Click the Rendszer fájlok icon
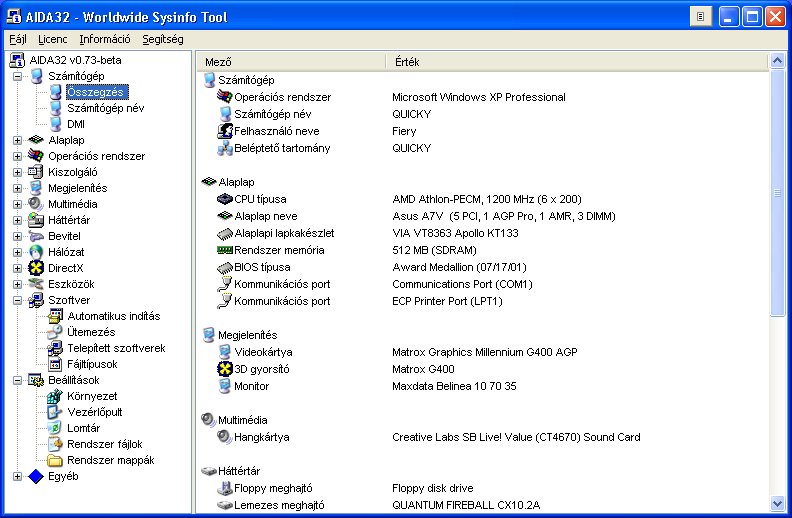The image size is (792, 518). (x=55, y=444)
